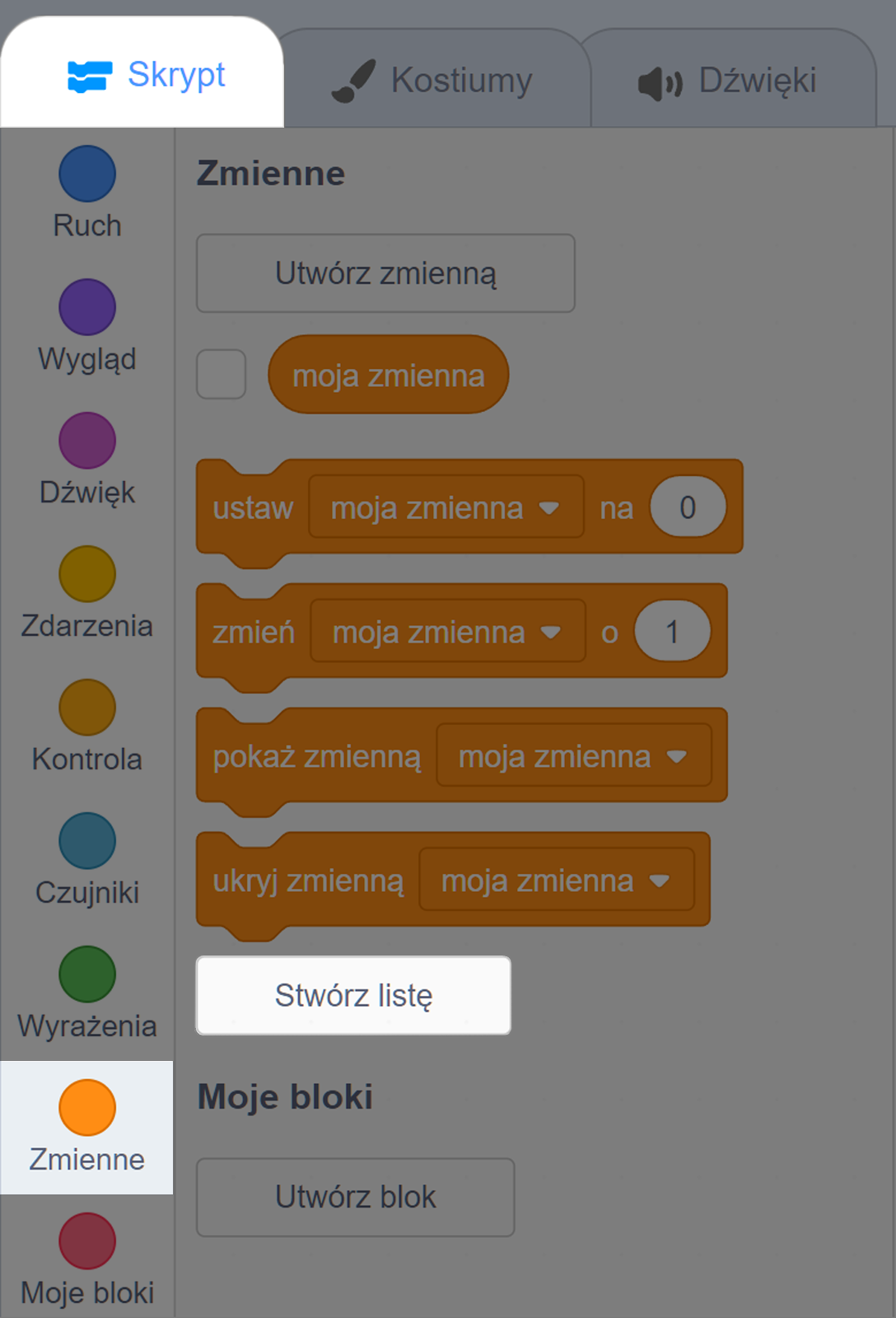Expand the variable dropdown in pokaż zmienną block
Screen dimensions: 896x1318
click(679, 755)
